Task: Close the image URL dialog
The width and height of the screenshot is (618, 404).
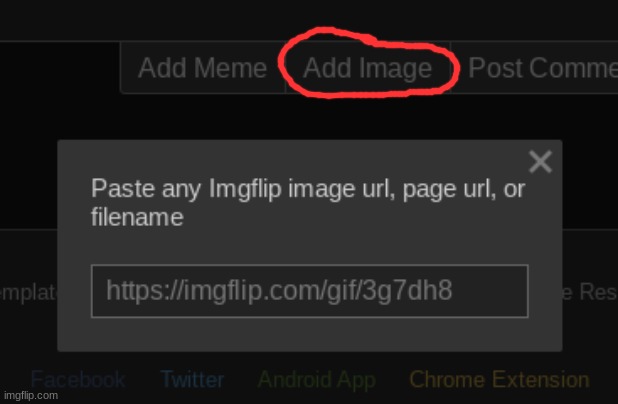Action: coord(540,162)
